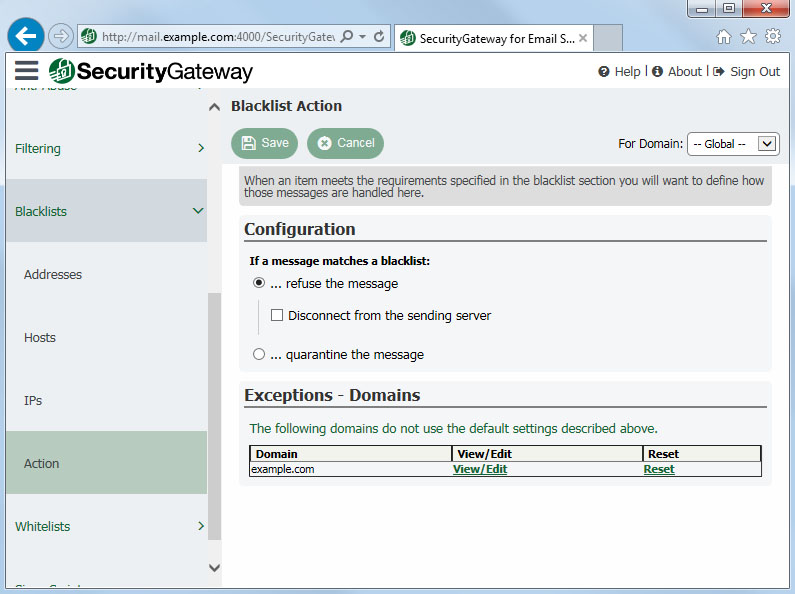
Task: Open Hosts under Blacklists
Action: pyautogui.click(x=40, y=338)
